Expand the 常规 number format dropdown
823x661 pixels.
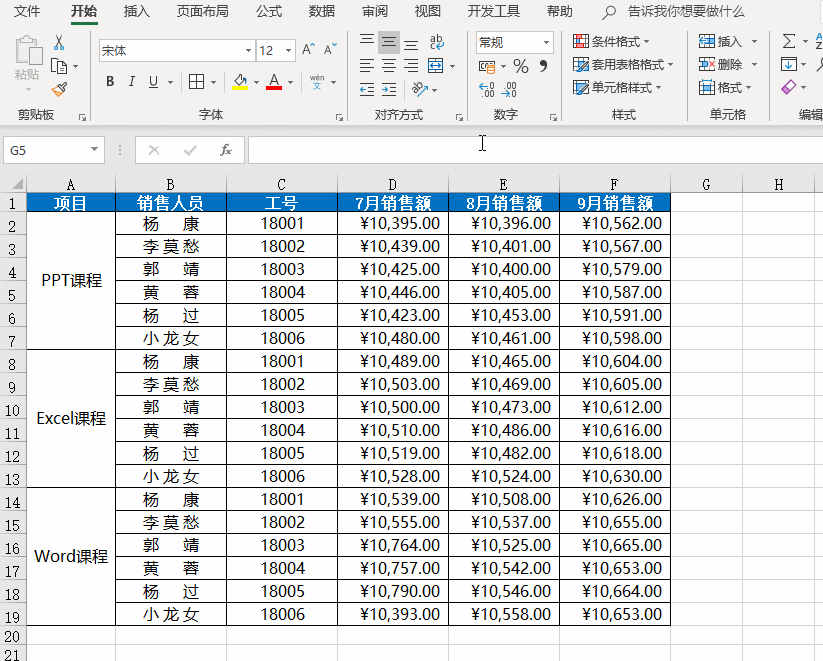click(546, 42)
